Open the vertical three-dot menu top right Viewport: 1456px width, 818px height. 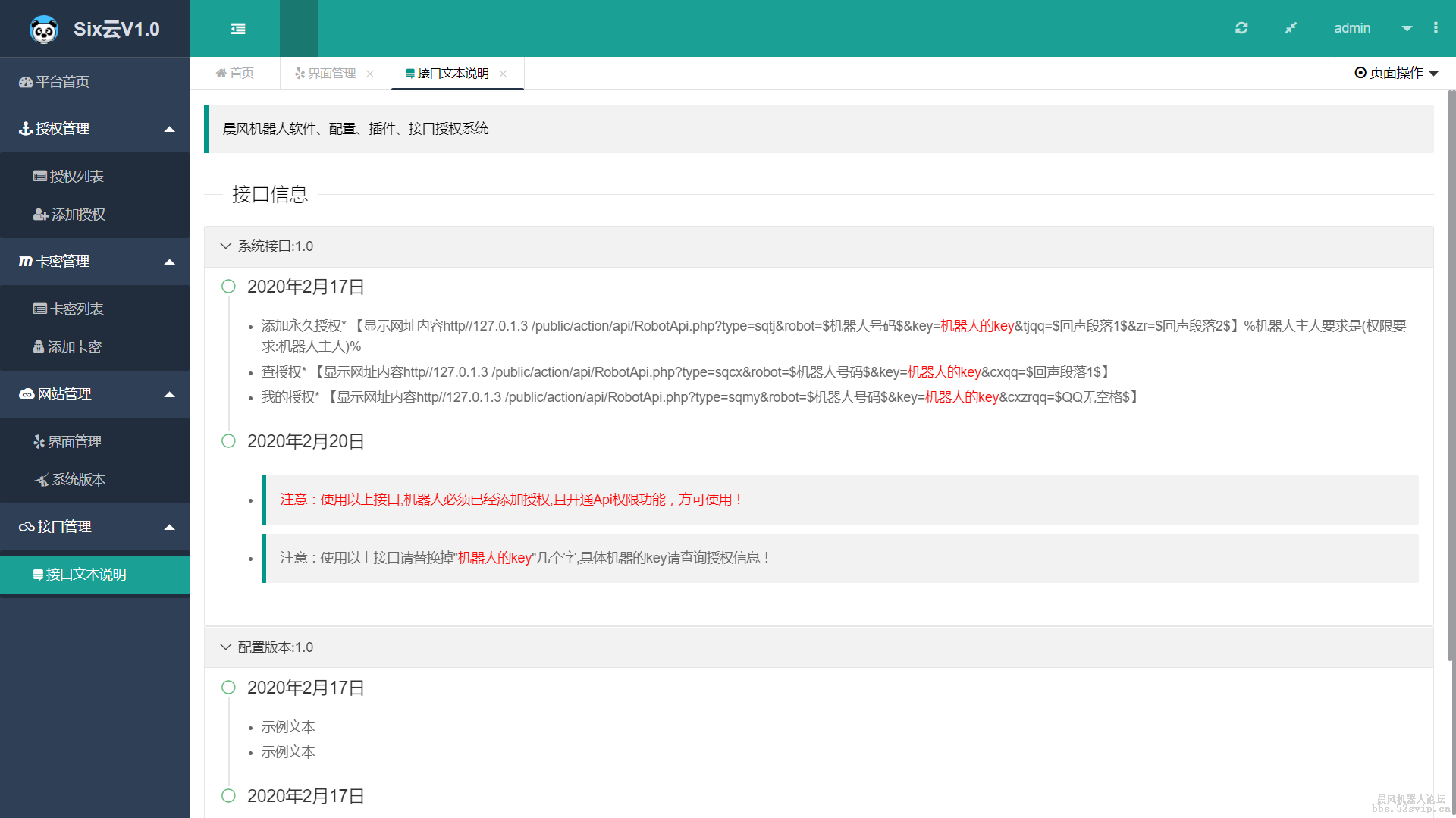pos(1435,28)
